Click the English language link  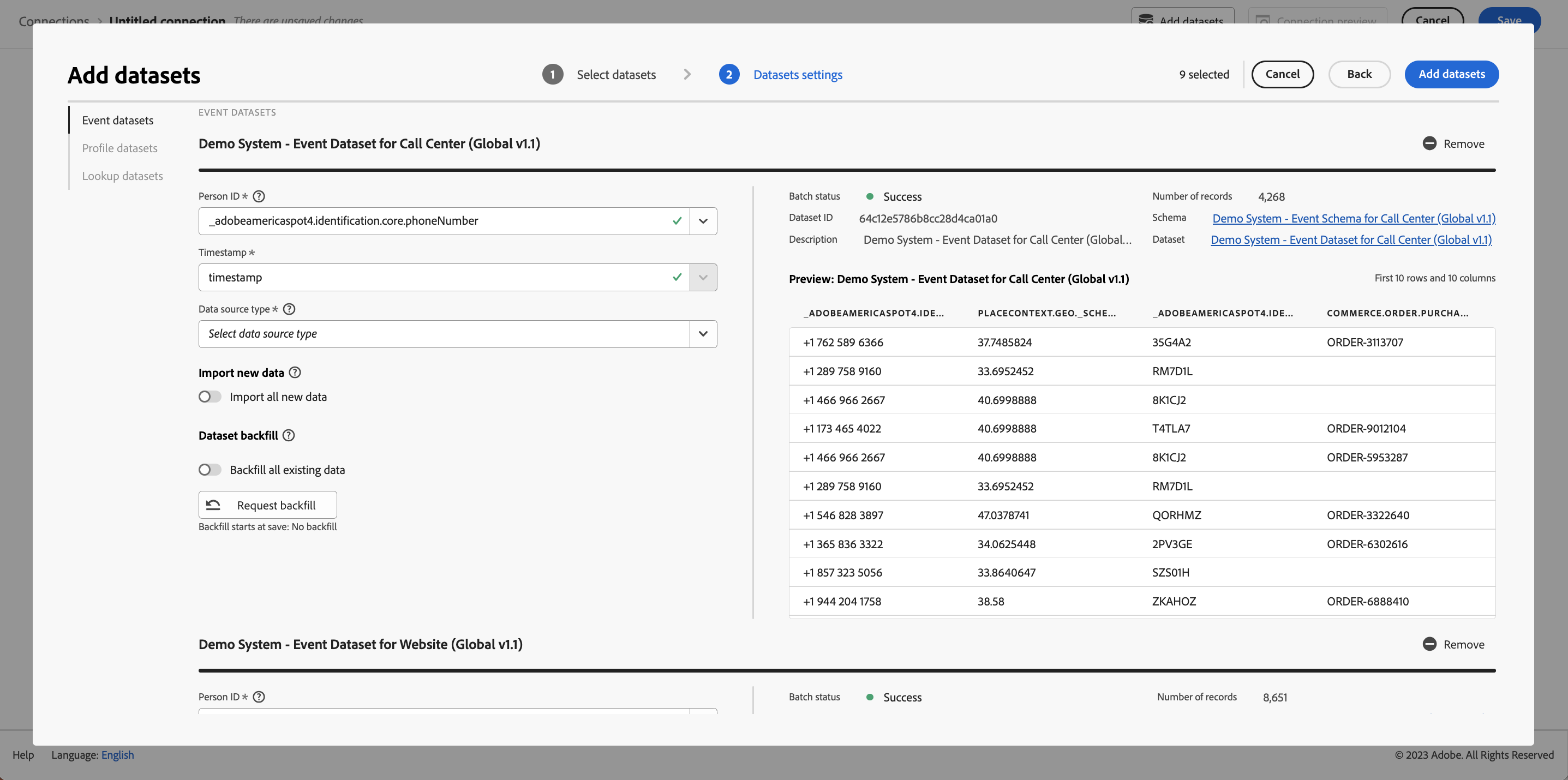pos(117,754)
